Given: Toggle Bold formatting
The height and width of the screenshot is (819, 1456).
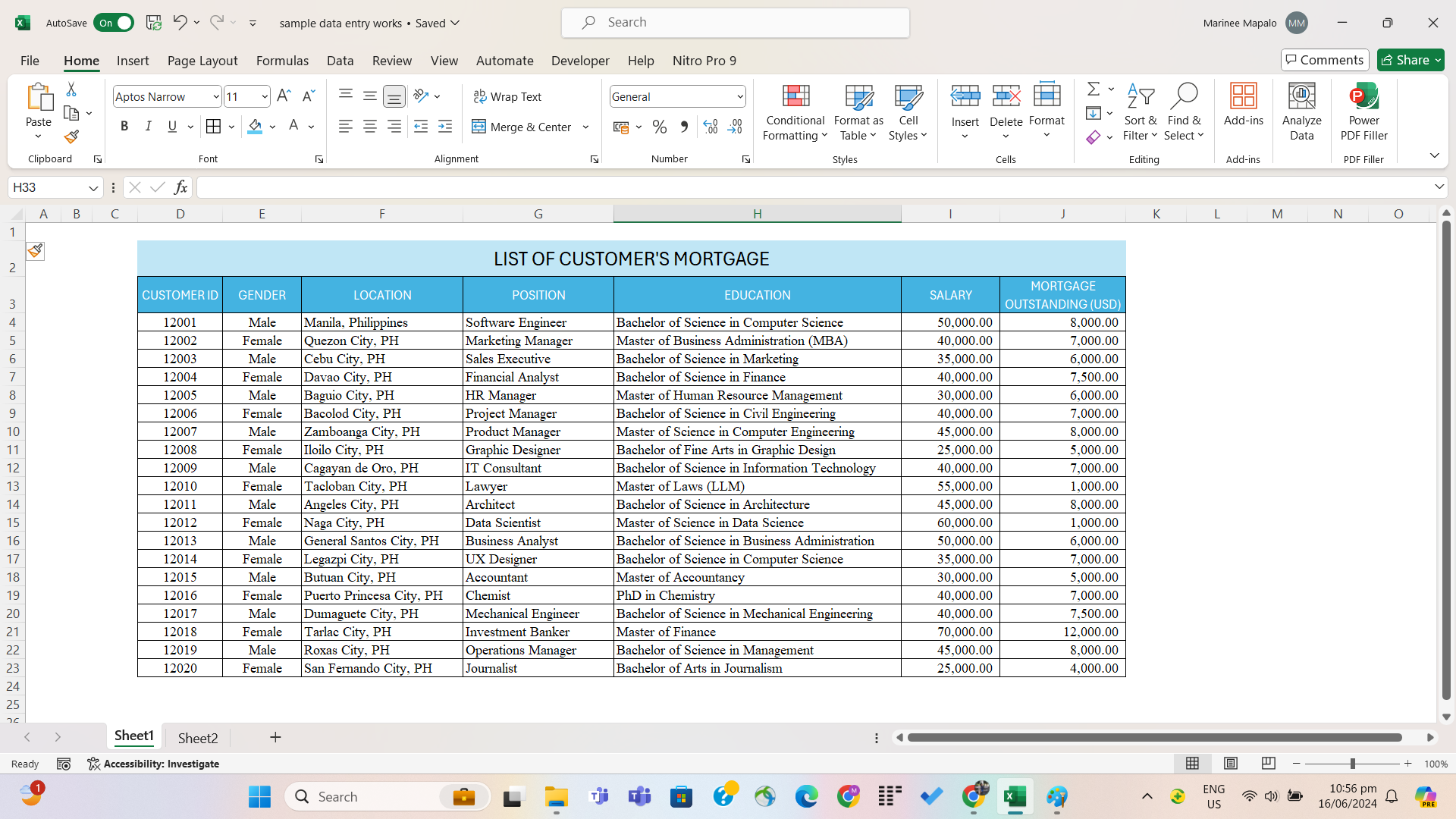Looking at the screenshot, I should (x=124, y=127).
